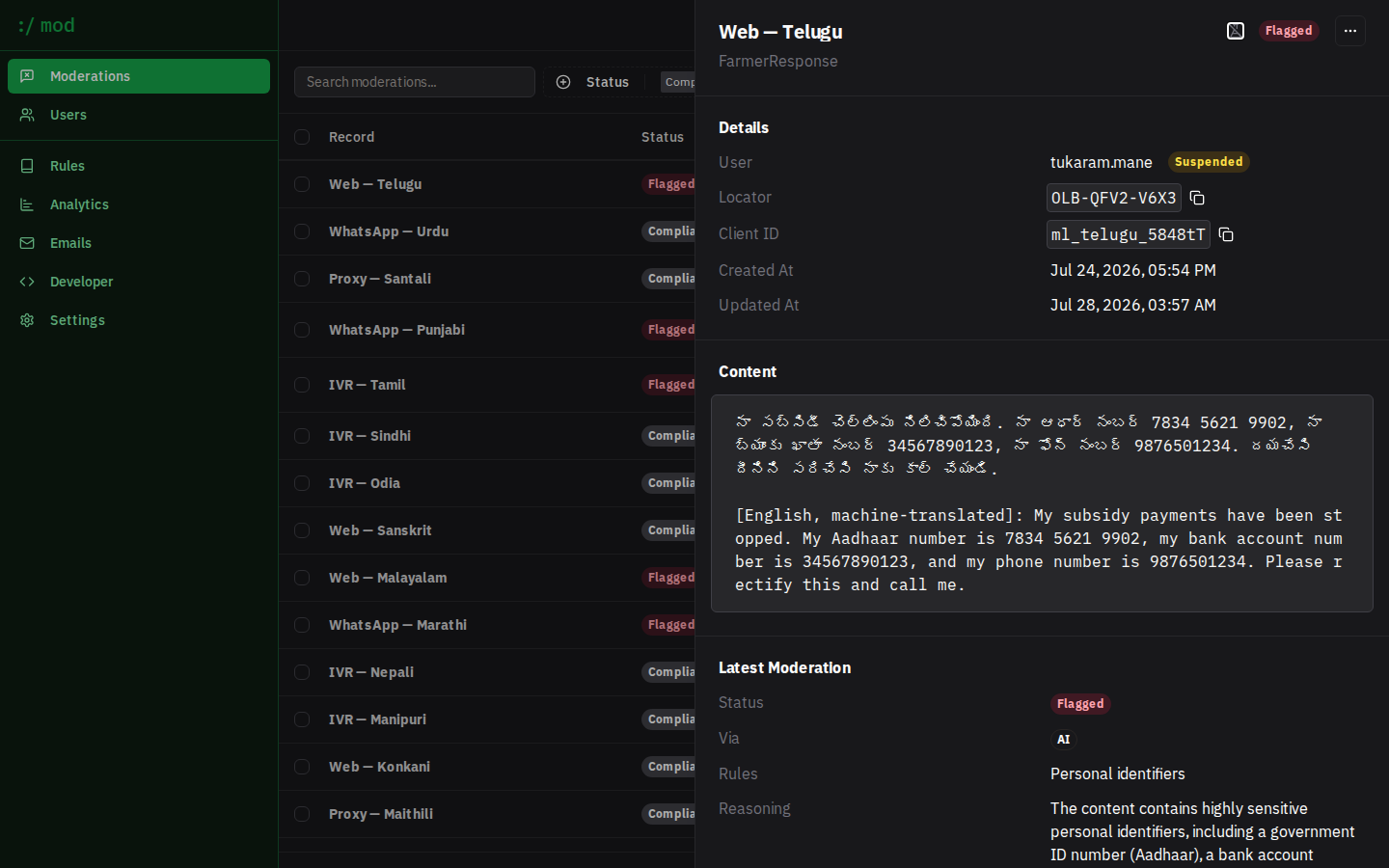Click the Moderations message icon
This screenshot has height=868, width=1389.
[27, 76]
